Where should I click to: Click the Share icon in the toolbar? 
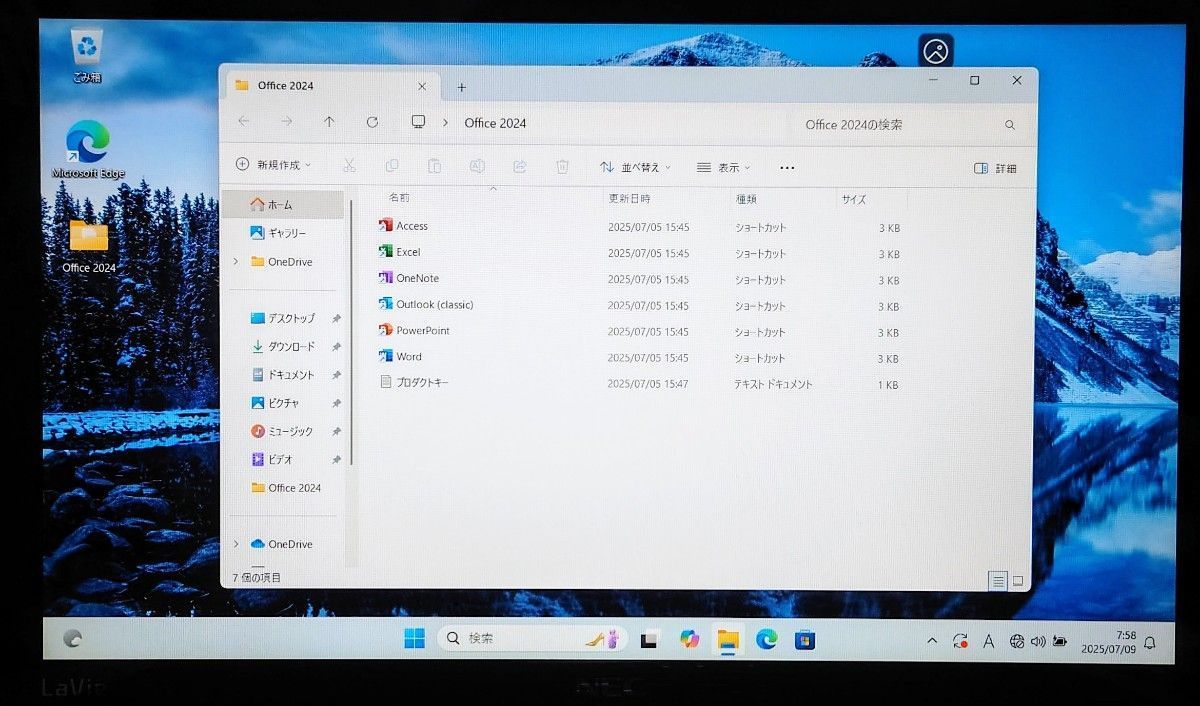point(520,166)
